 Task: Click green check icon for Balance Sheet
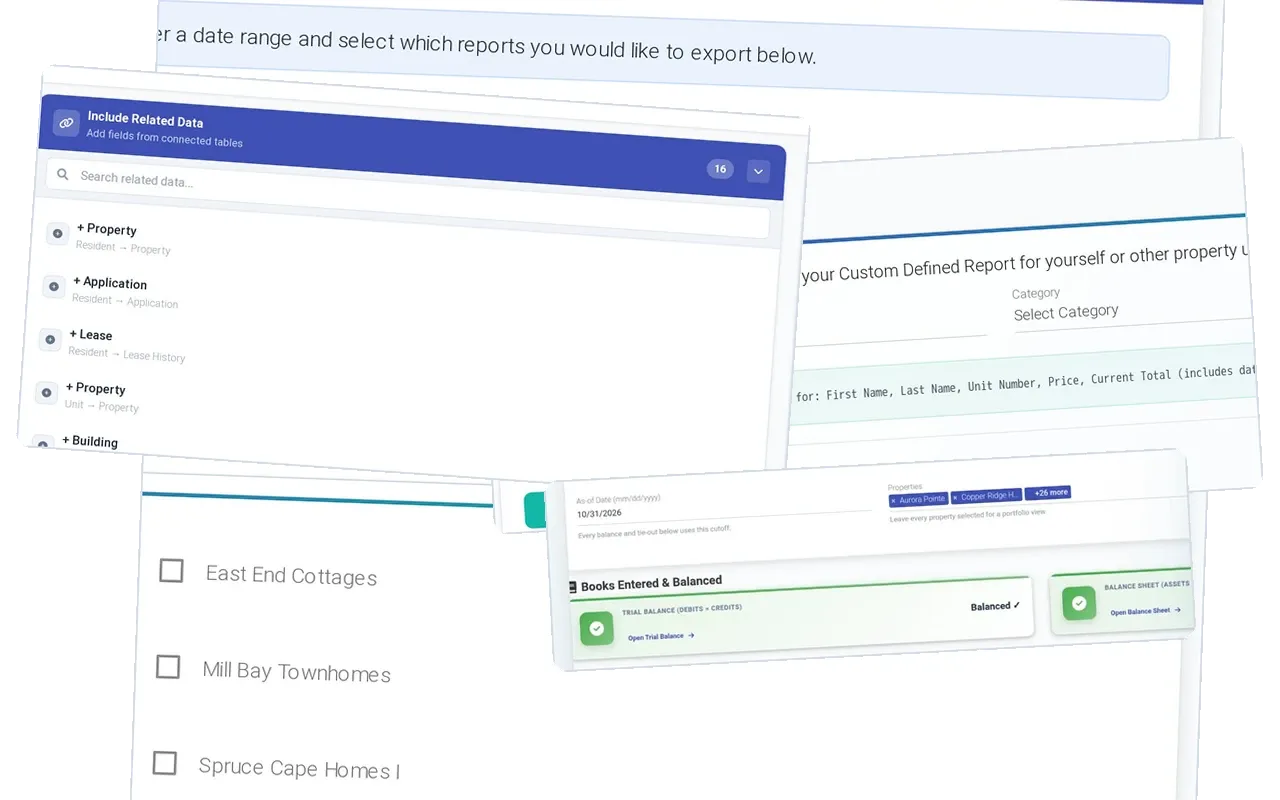[x=1079, y=603]
